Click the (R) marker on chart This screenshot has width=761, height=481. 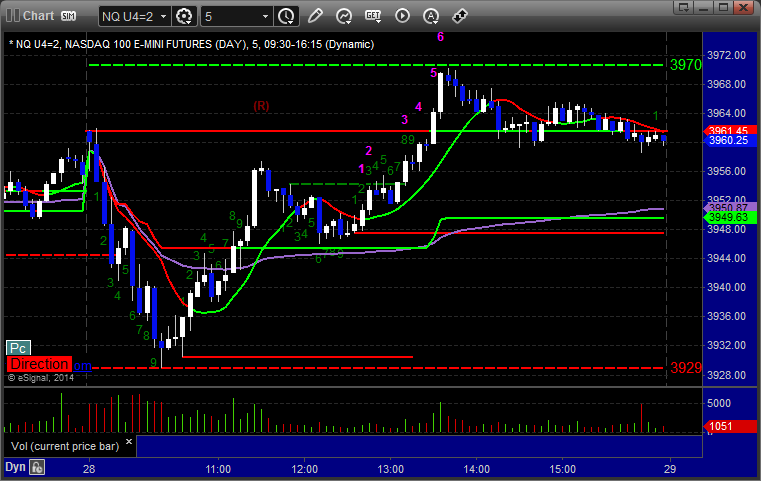point(261,106)
